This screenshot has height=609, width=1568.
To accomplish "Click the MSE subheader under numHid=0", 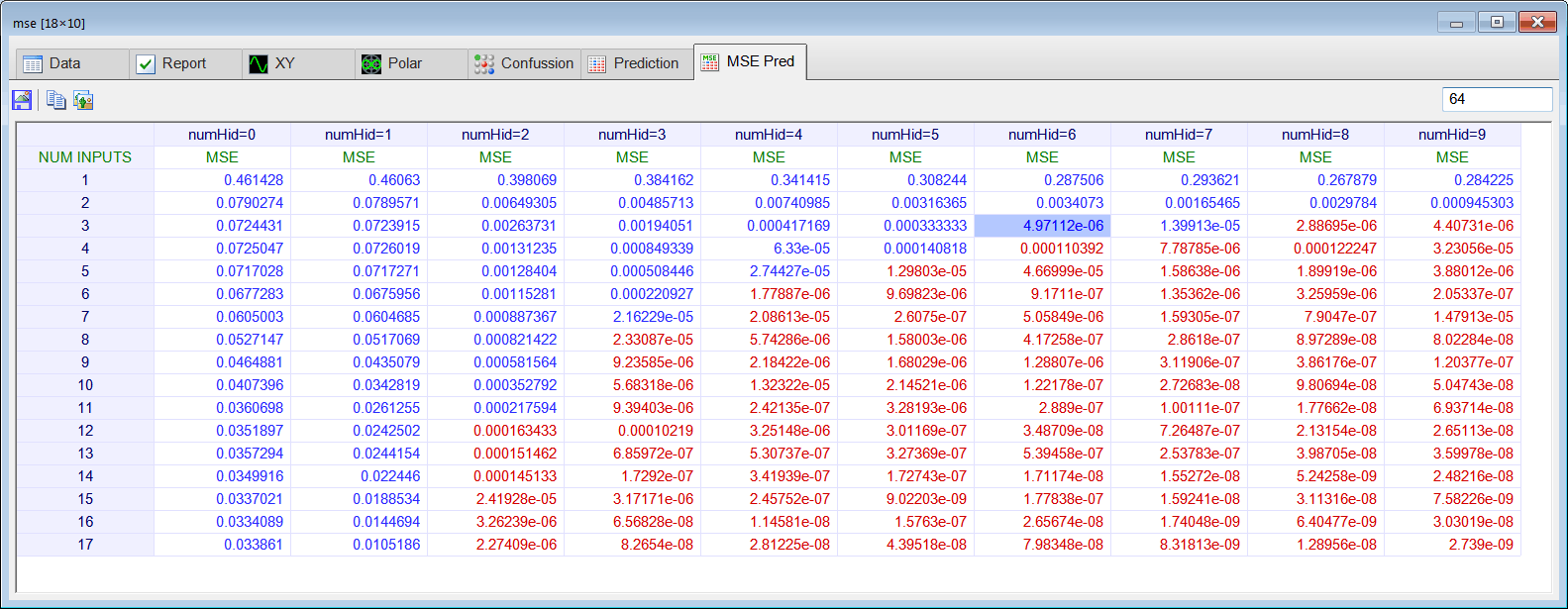I will (x=222, y=157).
